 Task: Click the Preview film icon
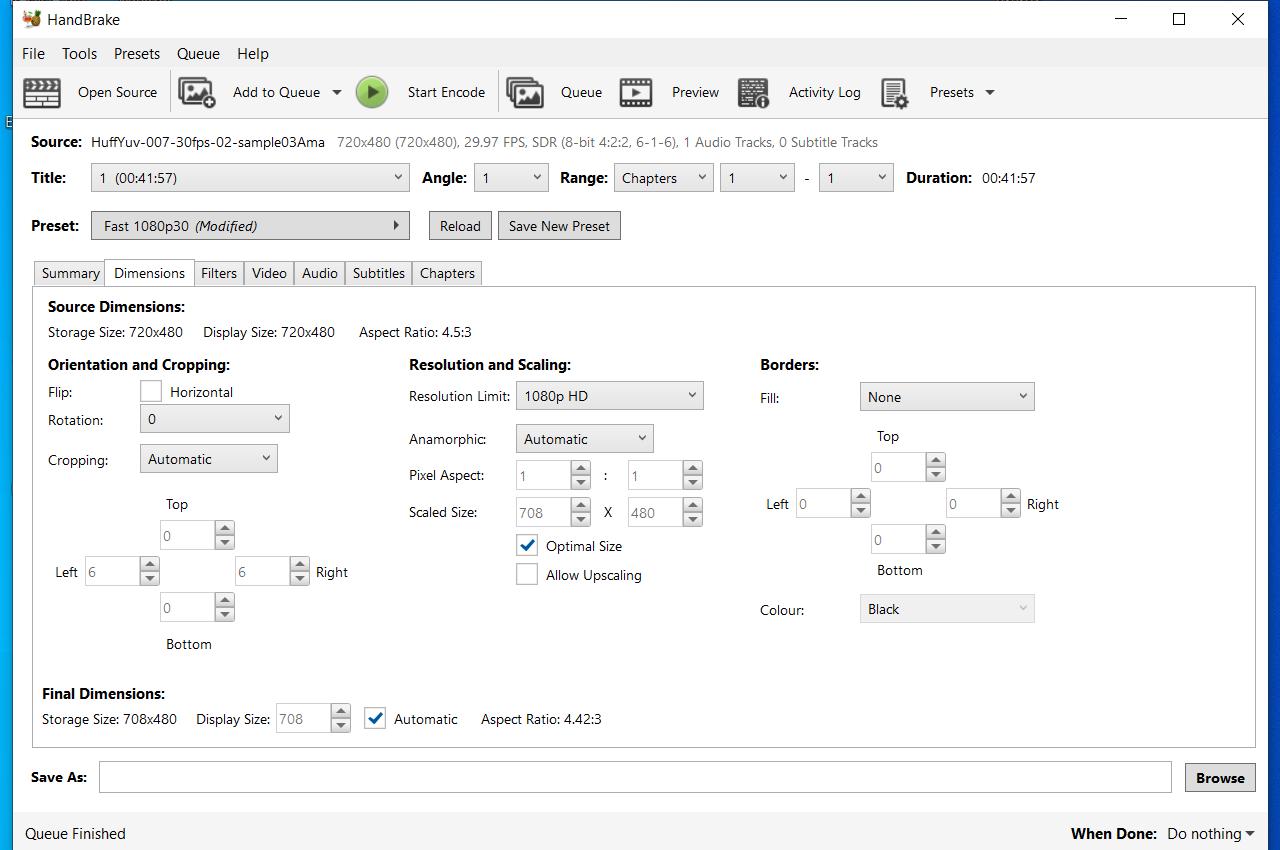pos(636,92)
